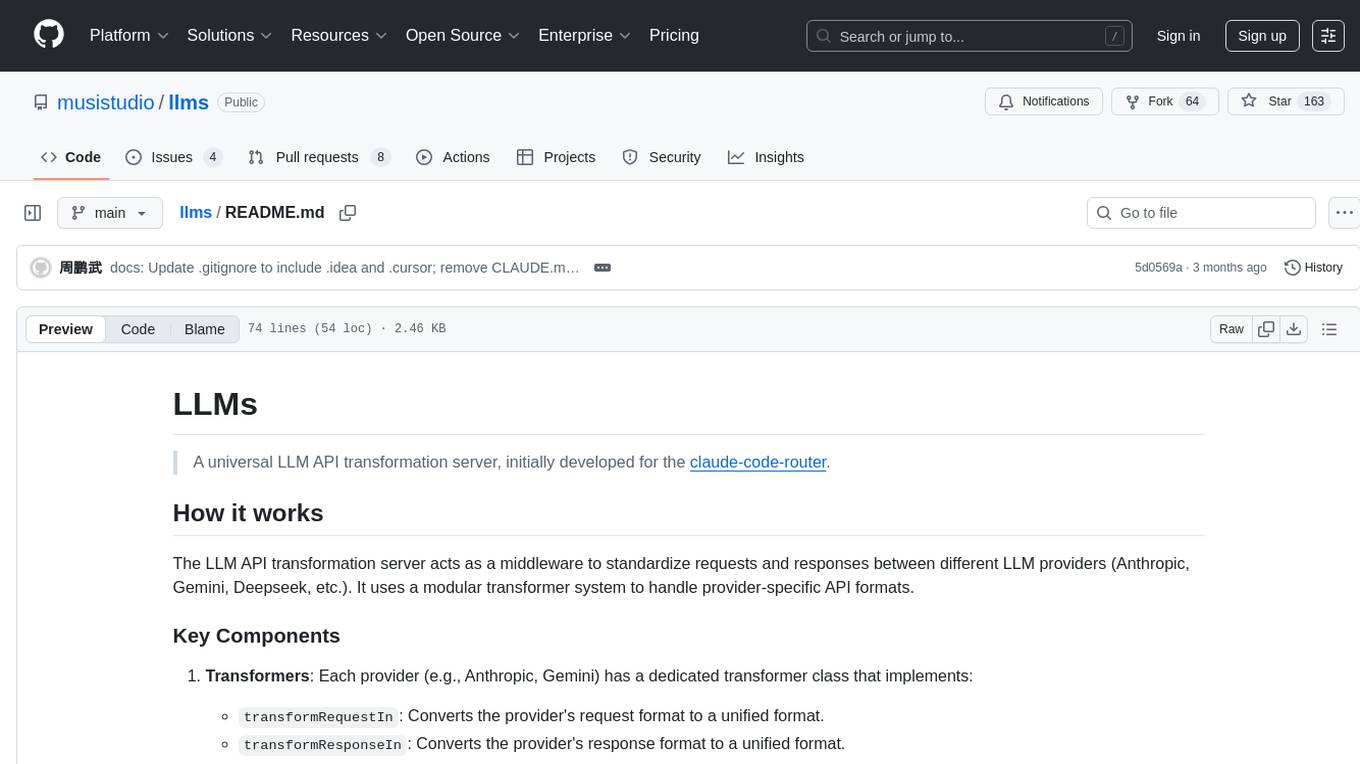Click the commit author avatar
The width and height of the screenshot is (1360, 764).
41,268
